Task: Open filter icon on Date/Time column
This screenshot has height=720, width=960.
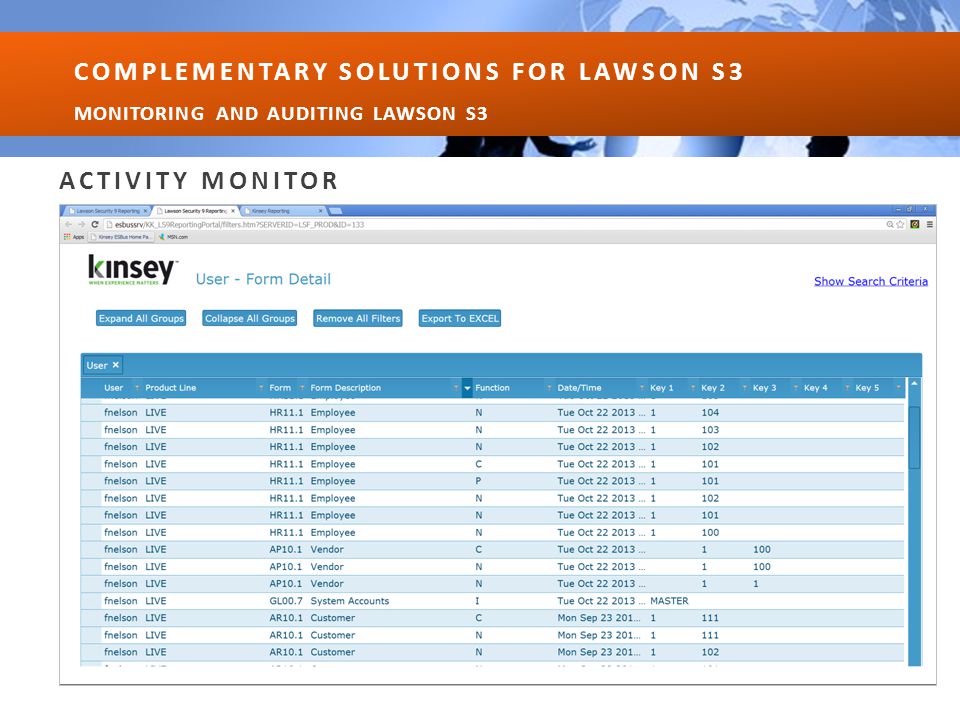Action: tap(642, 388)
